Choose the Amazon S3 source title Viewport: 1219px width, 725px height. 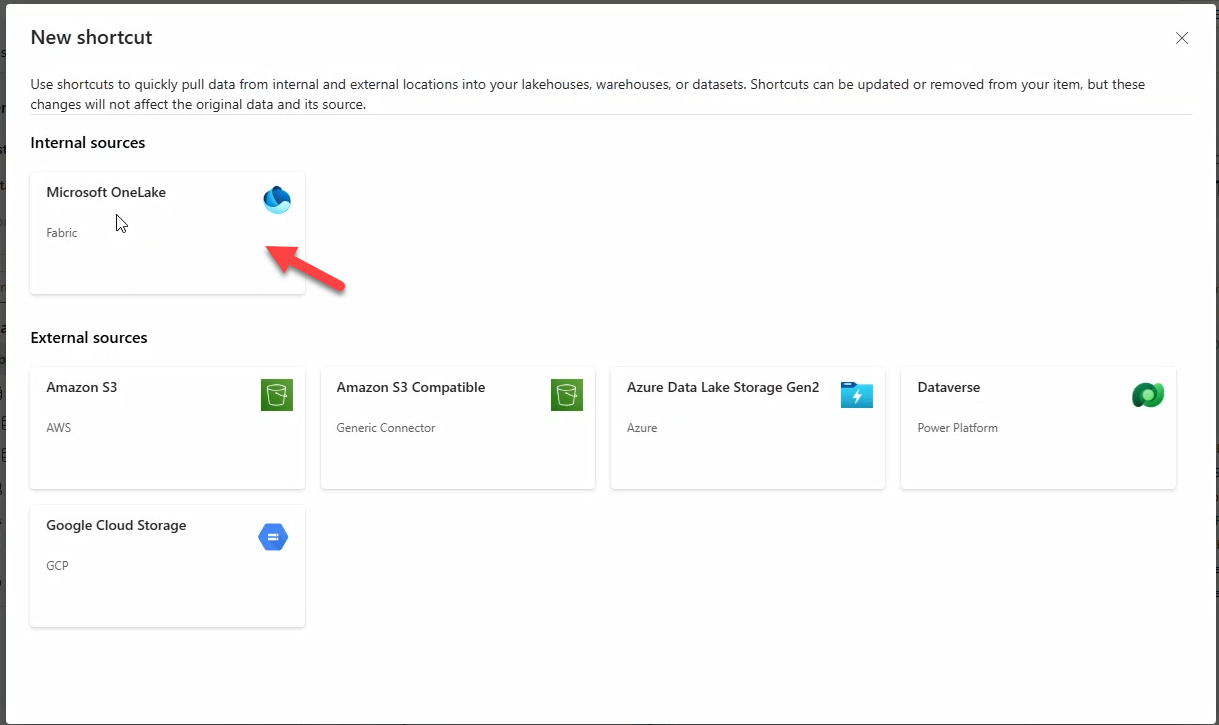pyautogui.click(x=82, y=387)
